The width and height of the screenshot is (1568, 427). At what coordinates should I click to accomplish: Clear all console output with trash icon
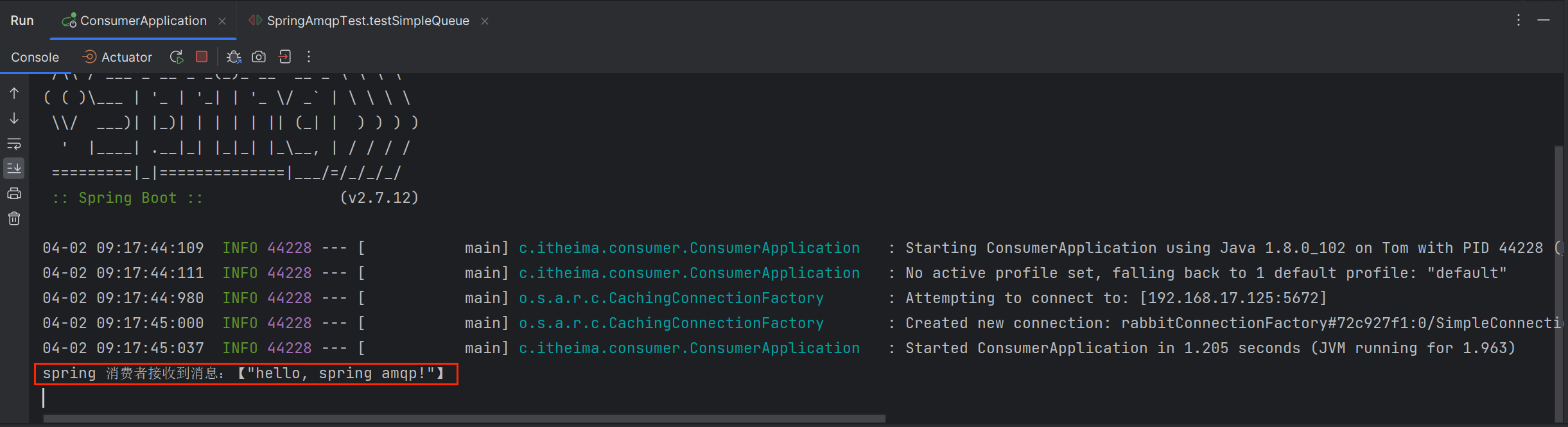coord(14,219)
